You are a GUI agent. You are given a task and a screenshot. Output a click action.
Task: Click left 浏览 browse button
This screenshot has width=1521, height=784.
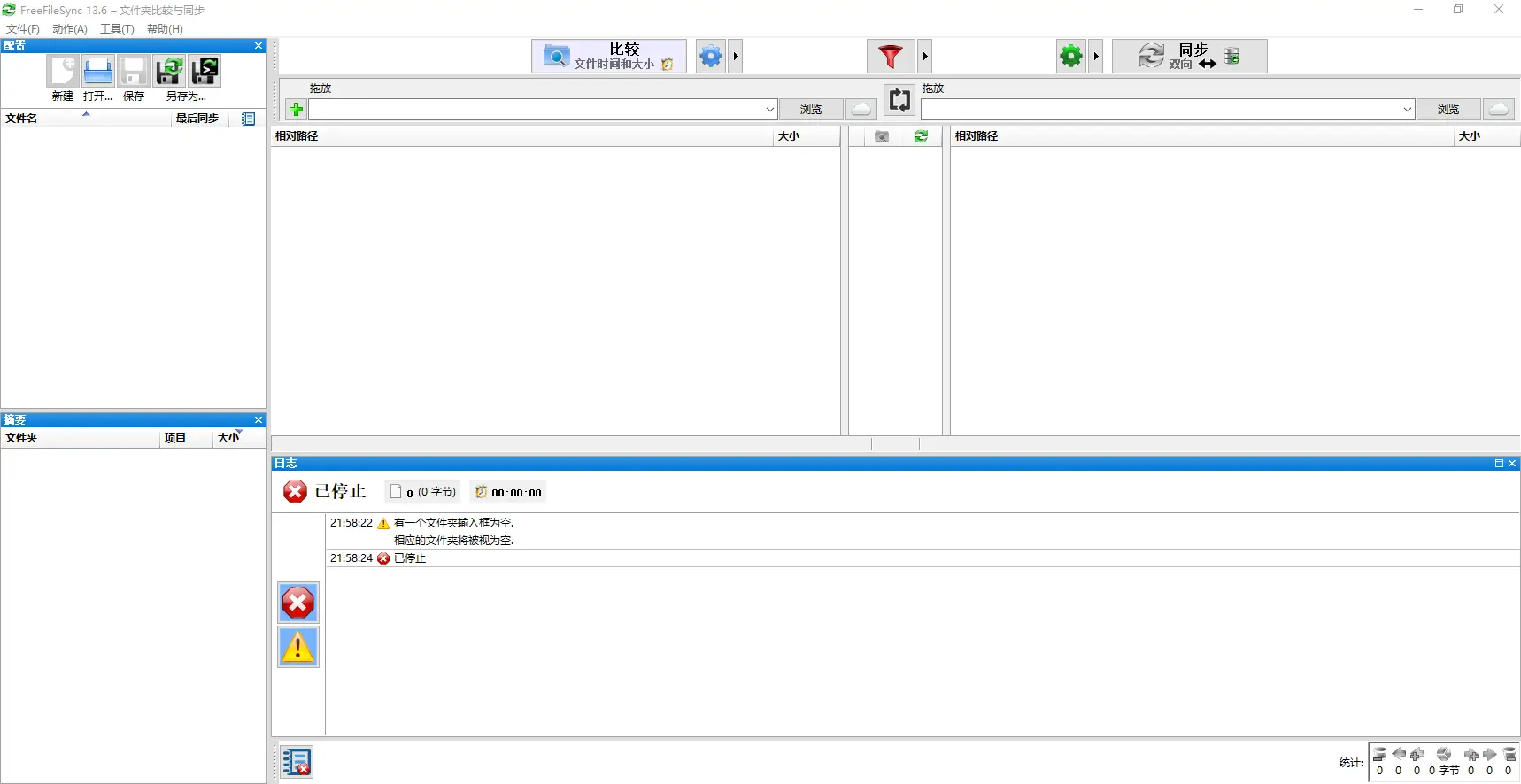point(810,110)
